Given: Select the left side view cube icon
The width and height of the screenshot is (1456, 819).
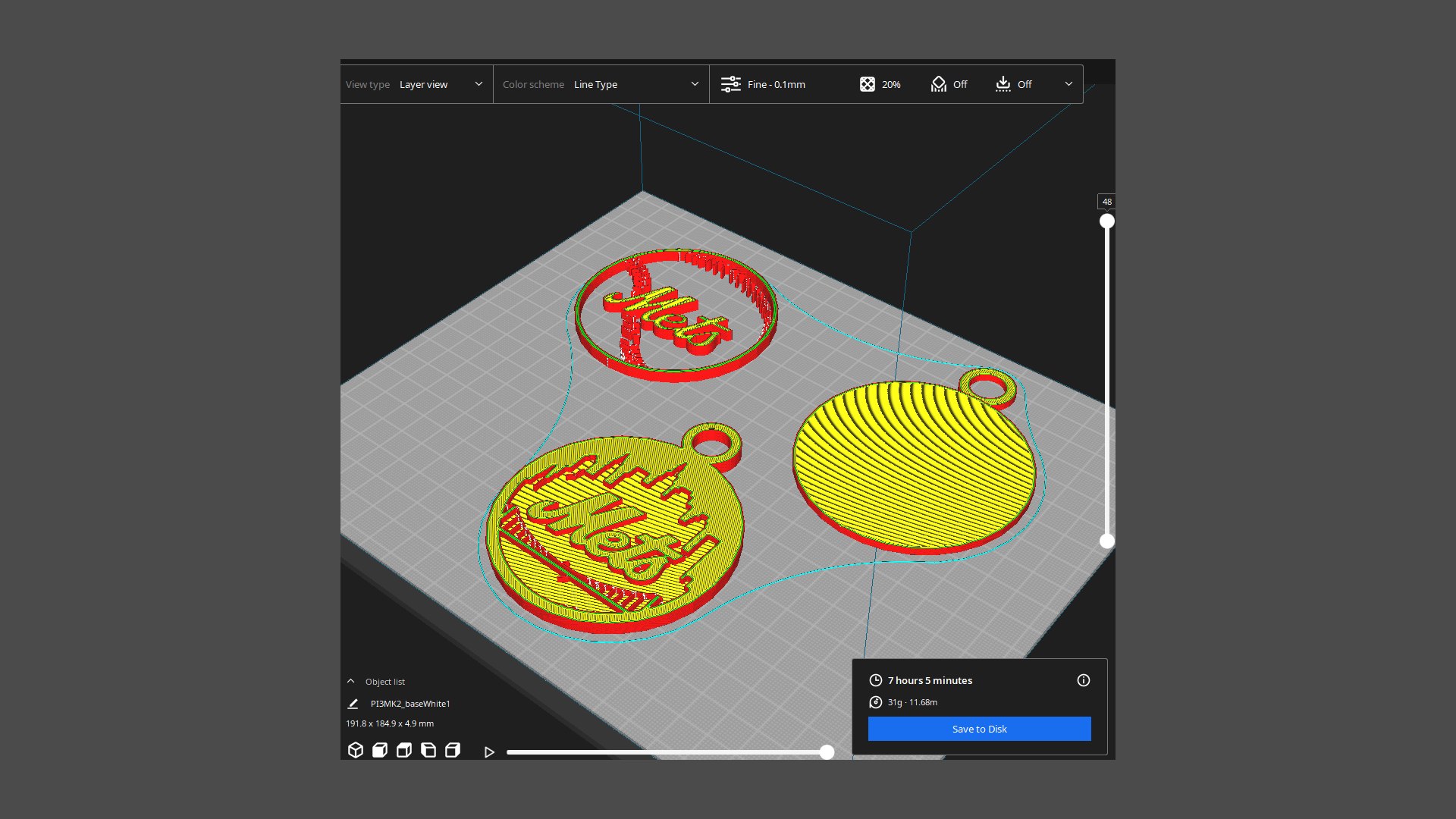Looking at the screenshot, I should (428, 750).
